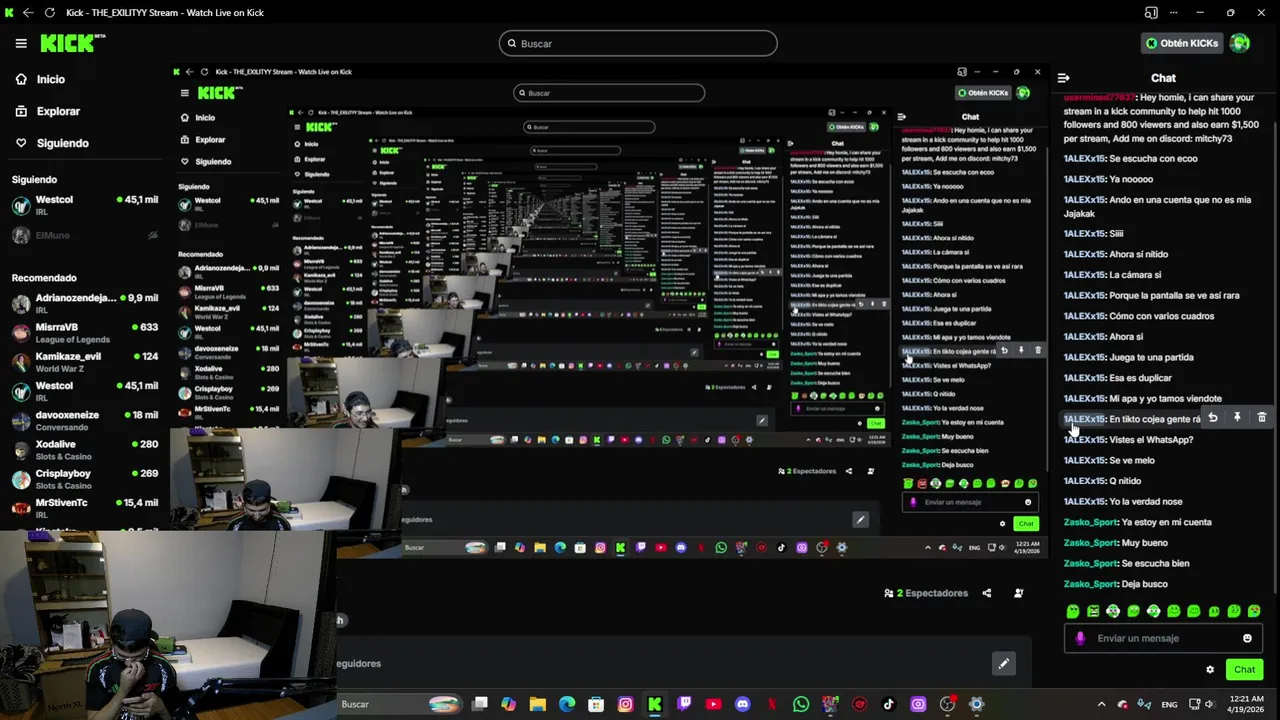Click the purple microphone icon in the chat input
The height and width of the screenshot is (720, 1280).
(1080, 638)
